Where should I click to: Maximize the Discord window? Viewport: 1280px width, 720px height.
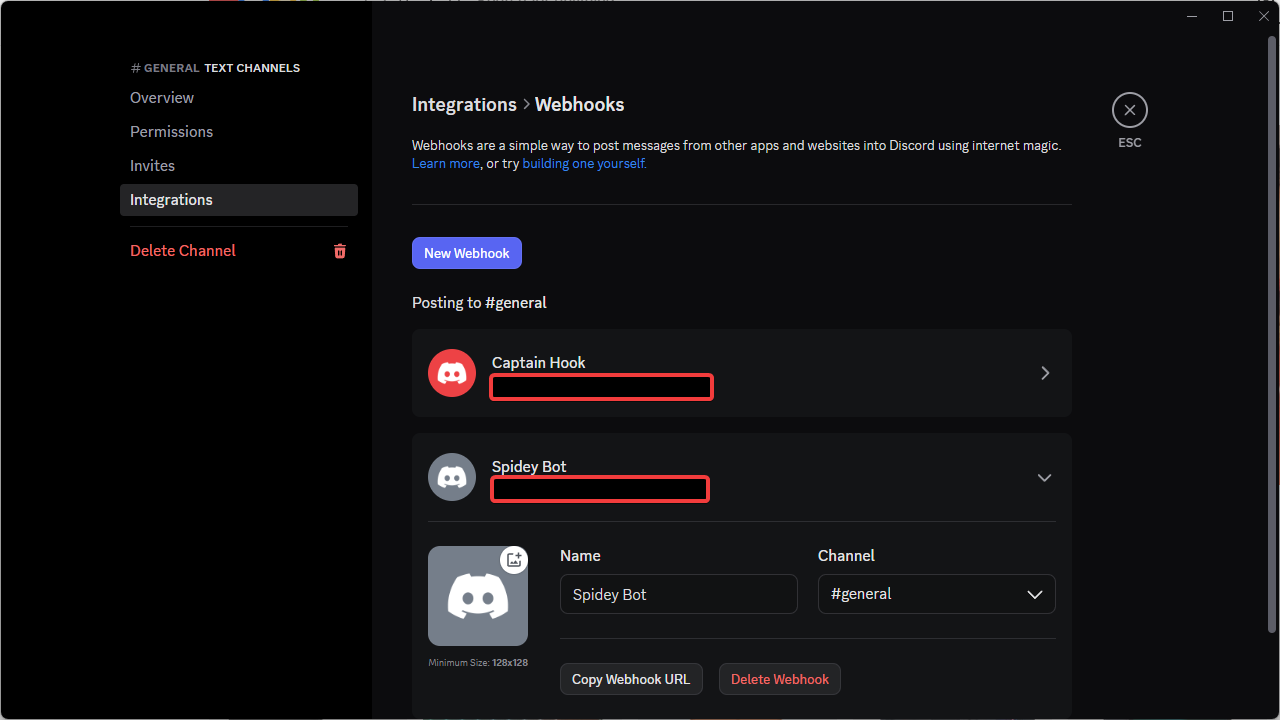1228,16
